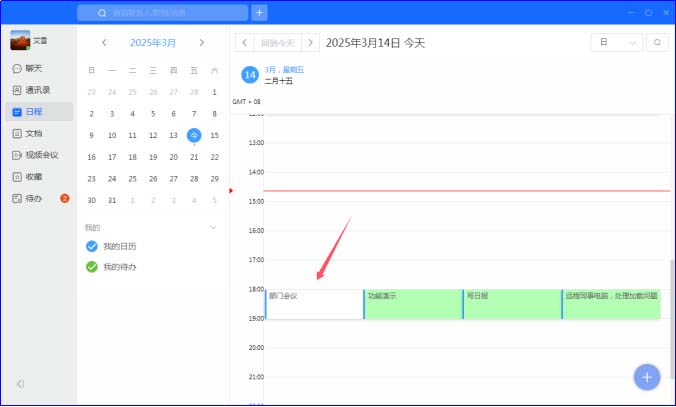Click the 回到今天 button
The height and width of the screenshot is (407, 676).
(x=278, y=43)
